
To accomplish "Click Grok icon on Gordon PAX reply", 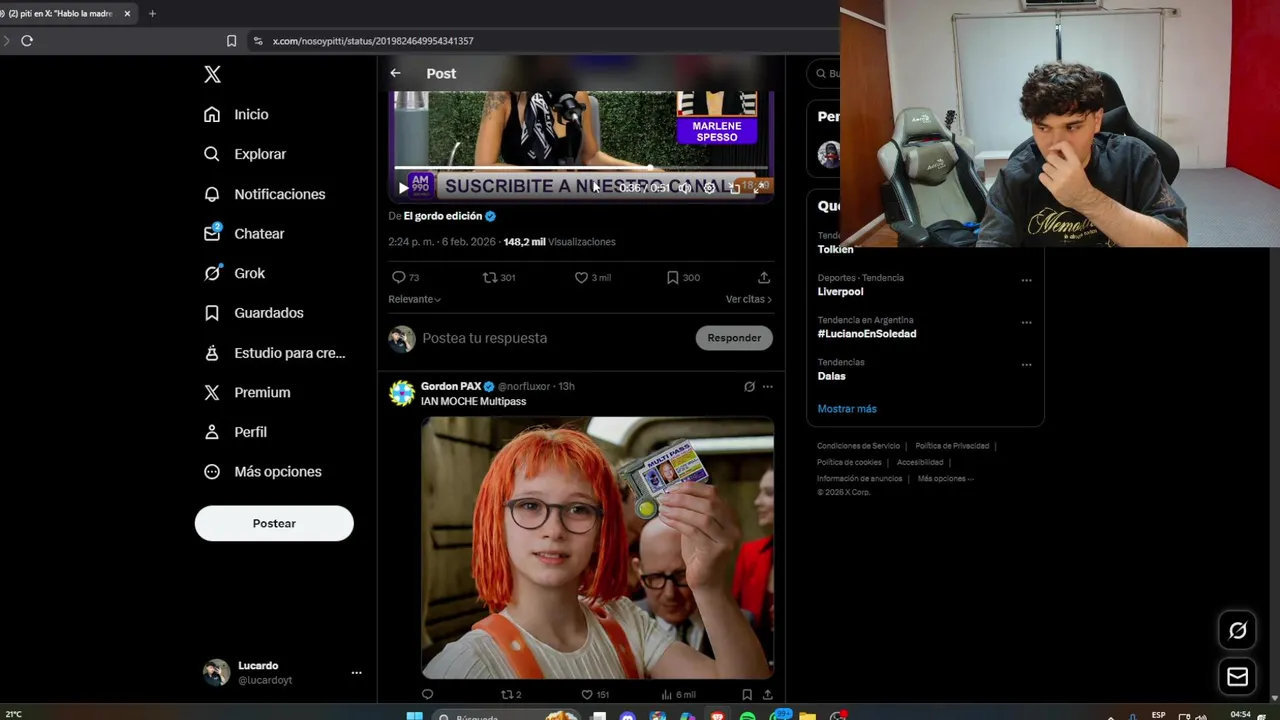I will click(x=749, y=386).
